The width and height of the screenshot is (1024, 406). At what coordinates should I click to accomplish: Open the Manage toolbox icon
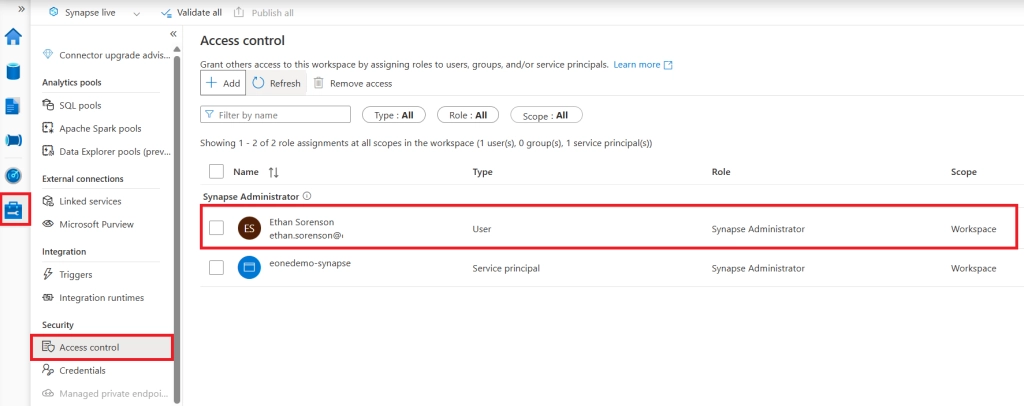14,210
